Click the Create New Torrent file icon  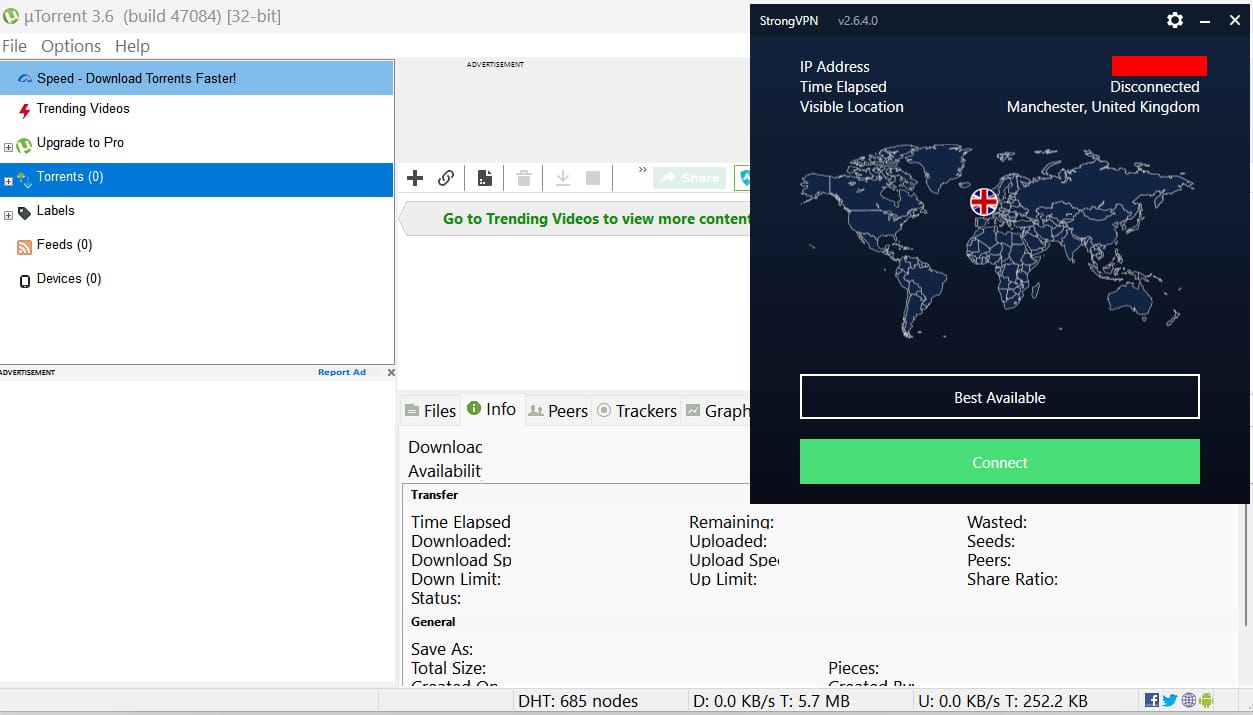pyautogui.click(x=484, y=178)
